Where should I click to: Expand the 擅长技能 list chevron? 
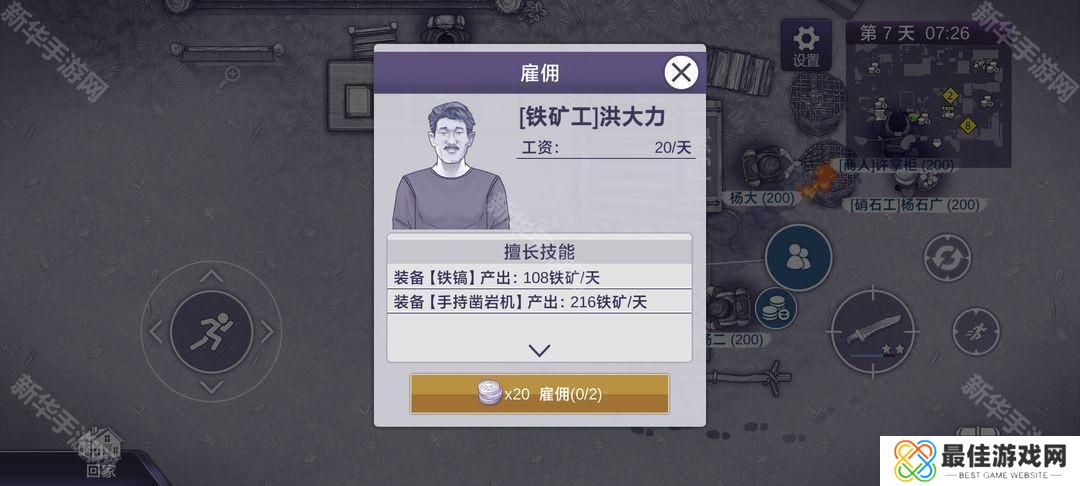pyautogui.click(x=539, y=350)
